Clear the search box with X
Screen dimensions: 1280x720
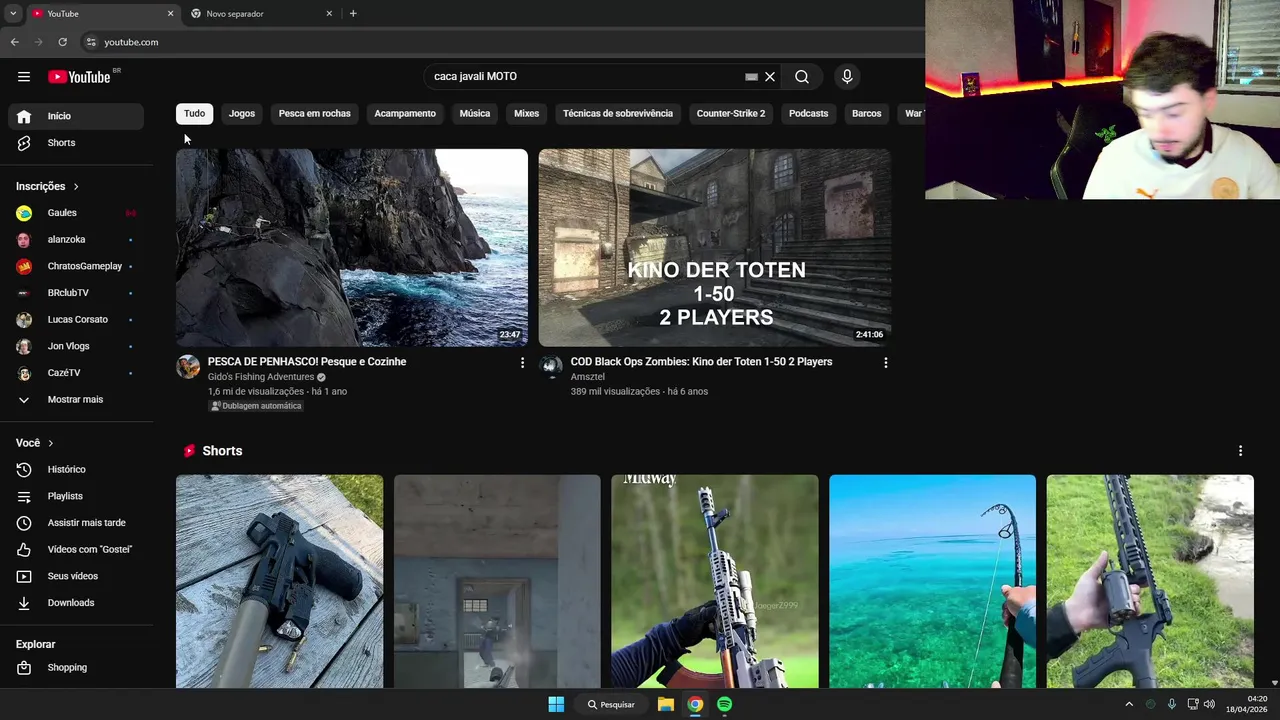[x=770, y=77]
